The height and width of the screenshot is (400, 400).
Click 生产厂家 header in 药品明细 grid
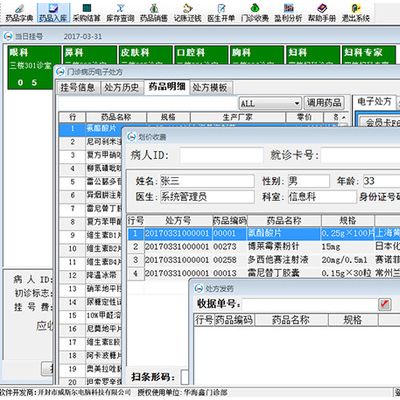pos(238,117)
